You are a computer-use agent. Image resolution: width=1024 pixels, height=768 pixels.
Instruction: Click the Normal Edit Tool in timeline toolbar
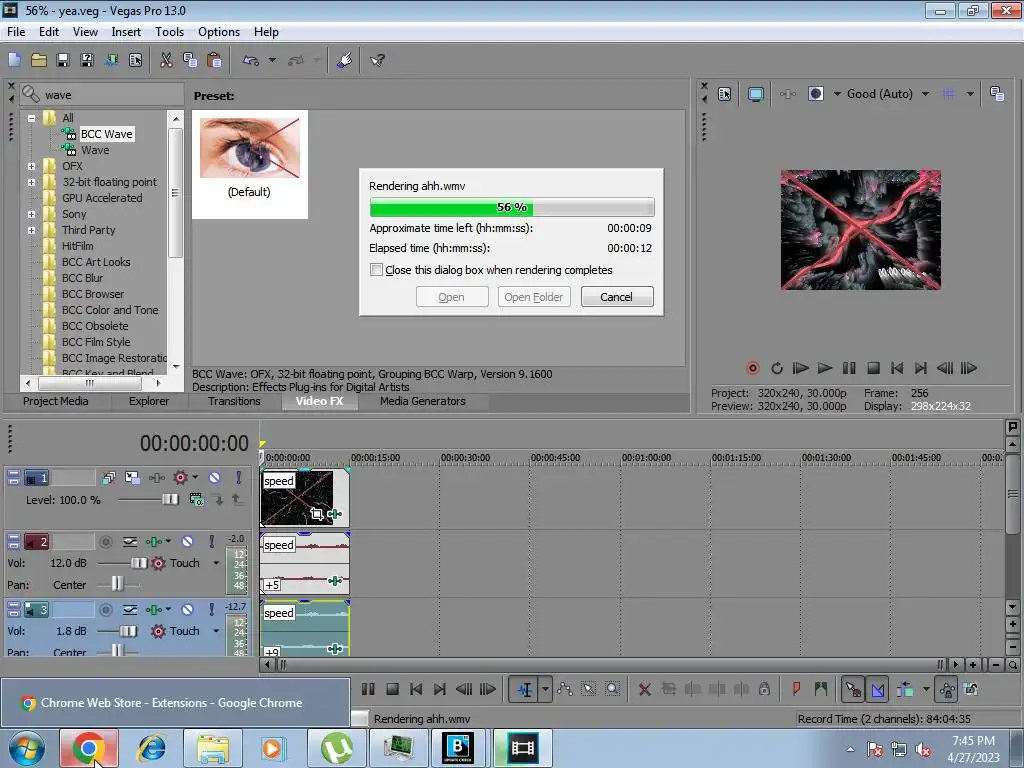click(x=524, y=690)
